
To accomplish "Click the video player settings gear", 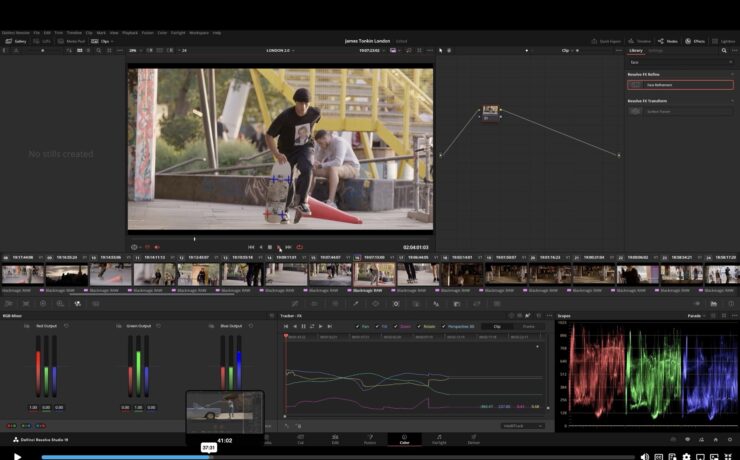I will click(686, 457).
